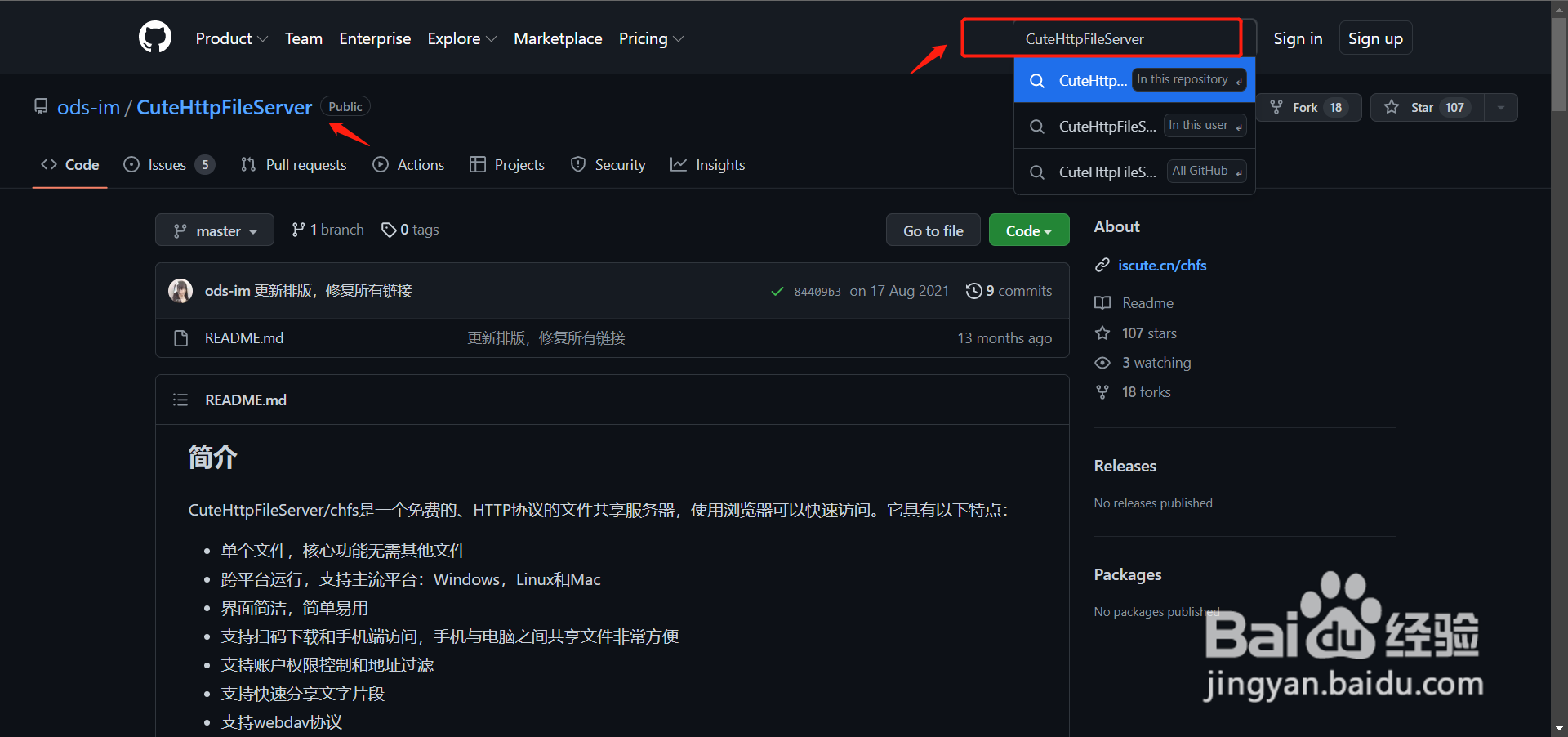1568x737 pixels.
Task: Open the Team page
Action: point(304,38)
